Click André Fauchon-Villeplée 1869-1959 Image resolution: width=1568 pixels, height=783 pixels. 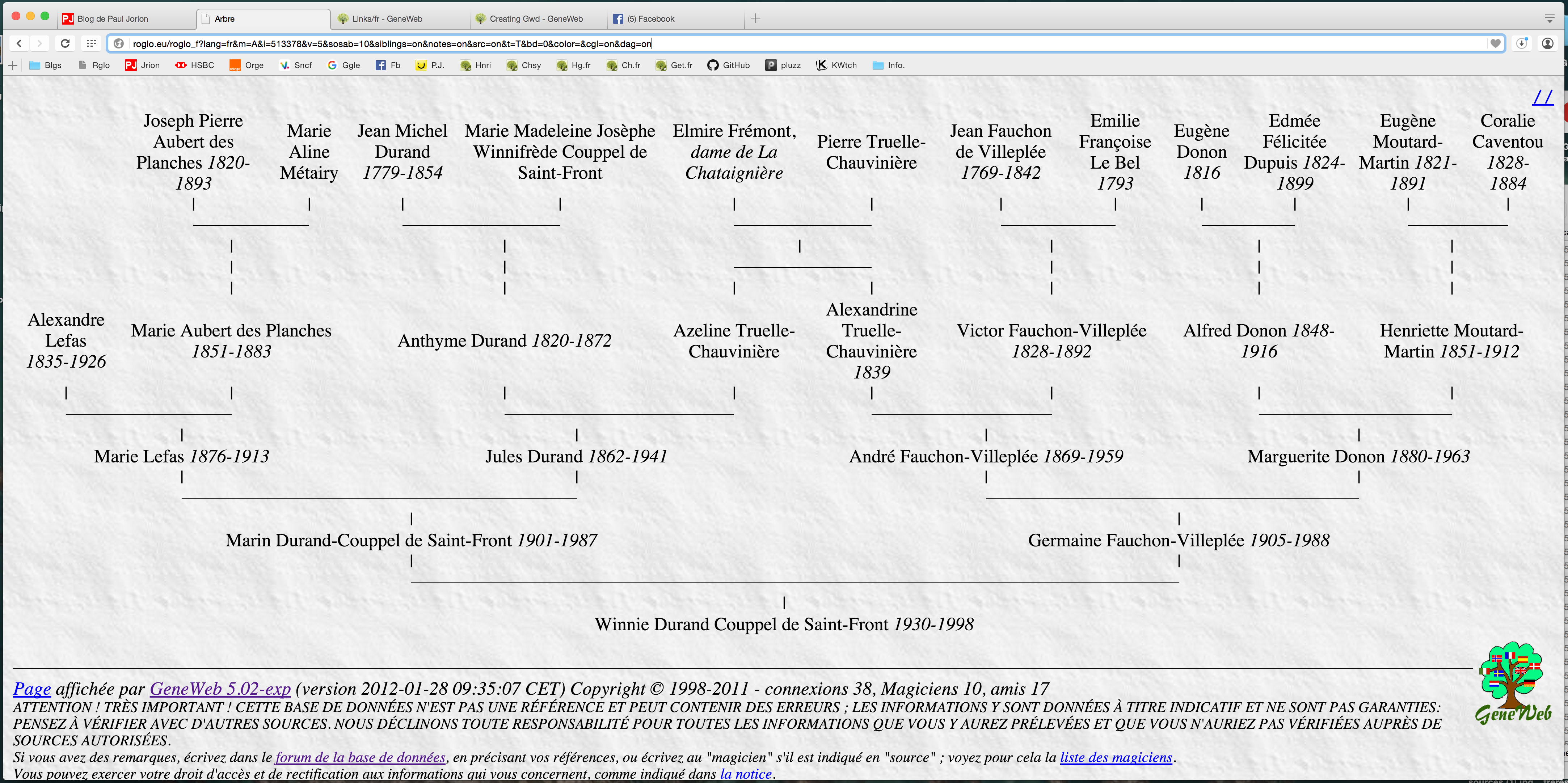tap(986, 456)
